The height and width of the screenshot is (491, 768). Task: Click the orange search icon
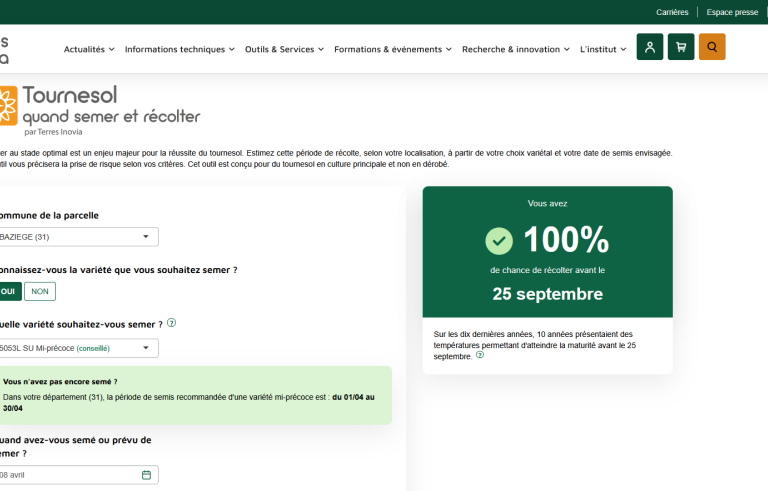[x=712, y=47]
